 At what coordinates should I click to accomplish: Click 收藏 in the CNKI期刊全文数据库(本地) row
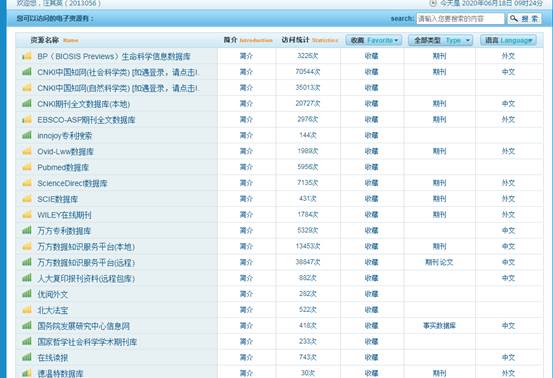[x=371, y=104]
